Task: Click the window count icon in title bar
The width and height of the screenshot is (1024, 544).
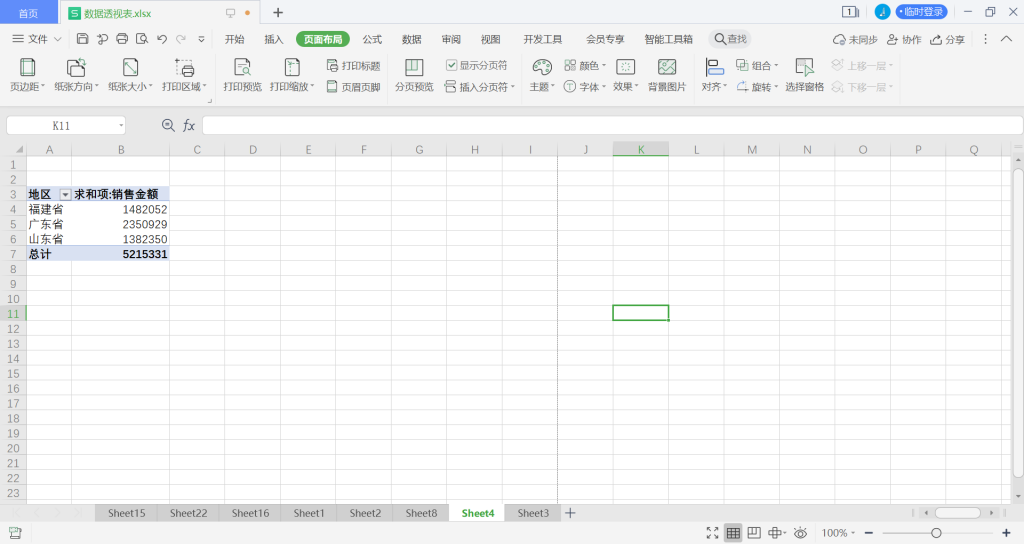Action: click(x=850, y=12)
